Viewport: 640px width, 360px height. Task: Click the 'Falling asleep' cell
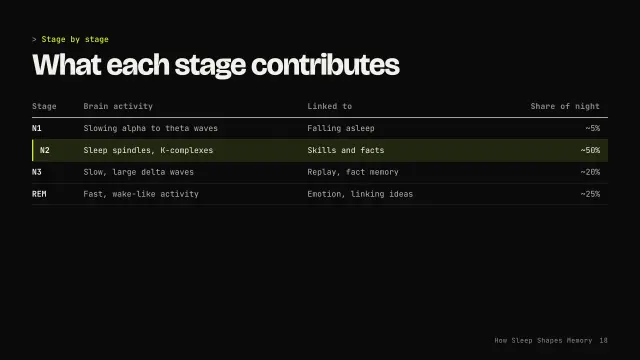click(341, 128)
